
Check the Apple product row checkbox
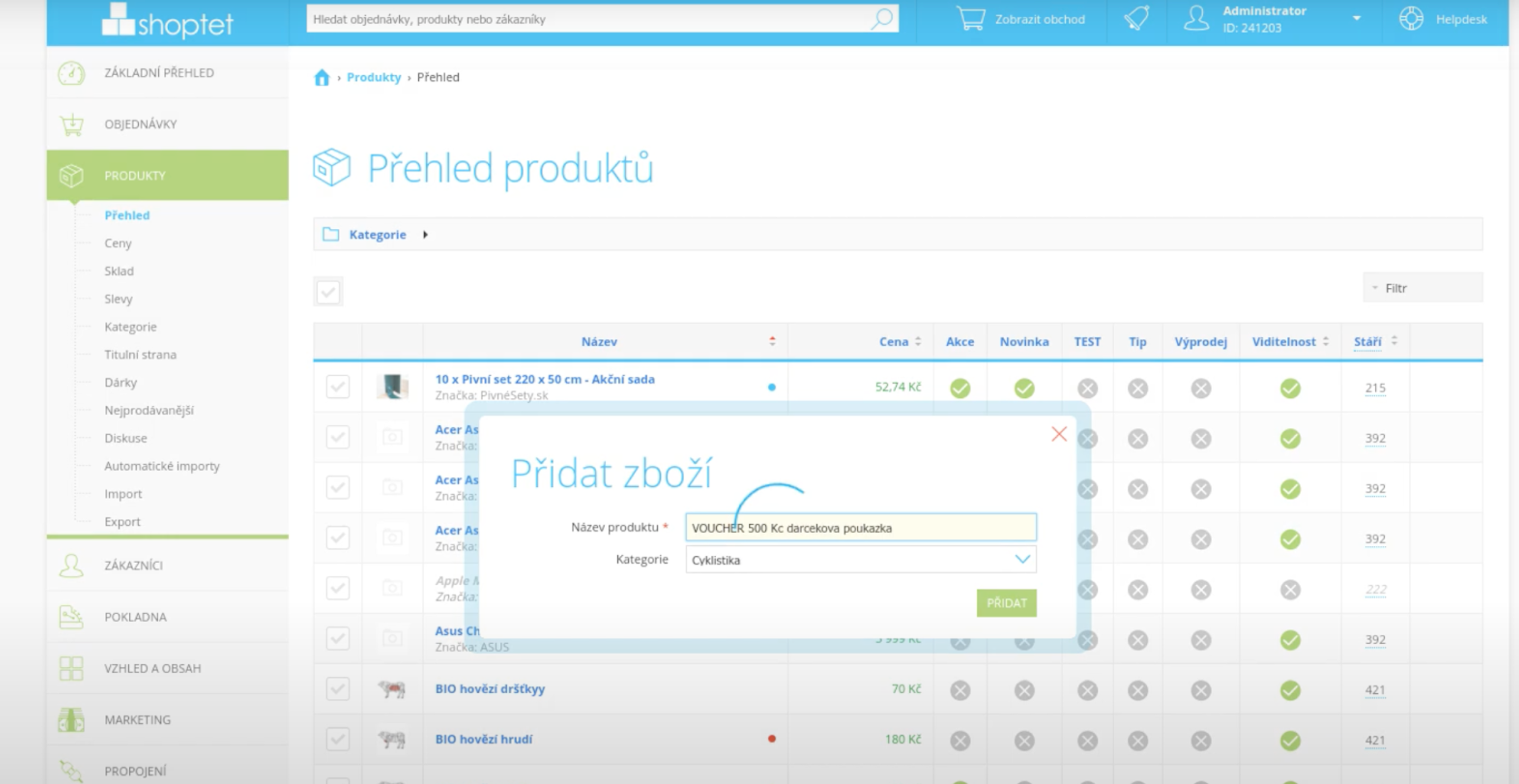point(338,587)
